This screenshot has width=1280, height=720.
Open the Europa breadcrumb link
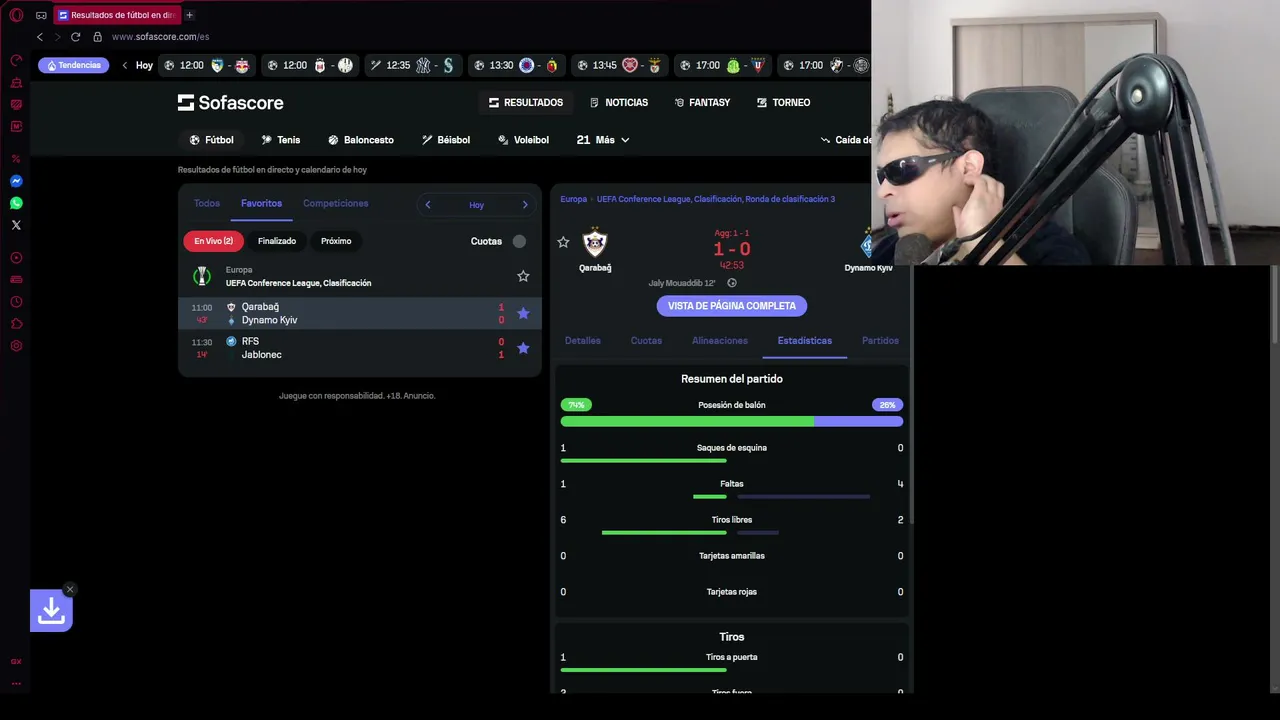pyautogui.click(x=574, y=199)
